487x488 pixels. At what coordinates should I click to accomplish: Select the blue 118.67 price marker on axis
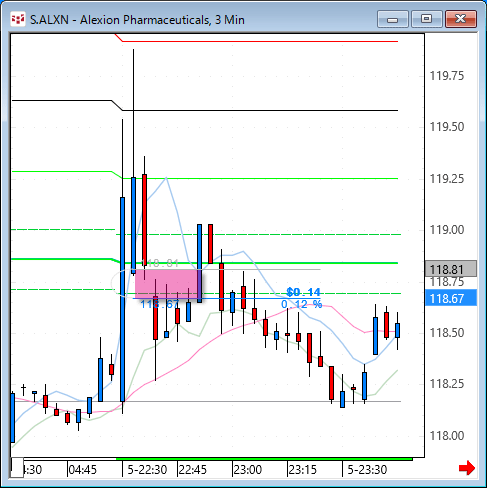(451, 298)
